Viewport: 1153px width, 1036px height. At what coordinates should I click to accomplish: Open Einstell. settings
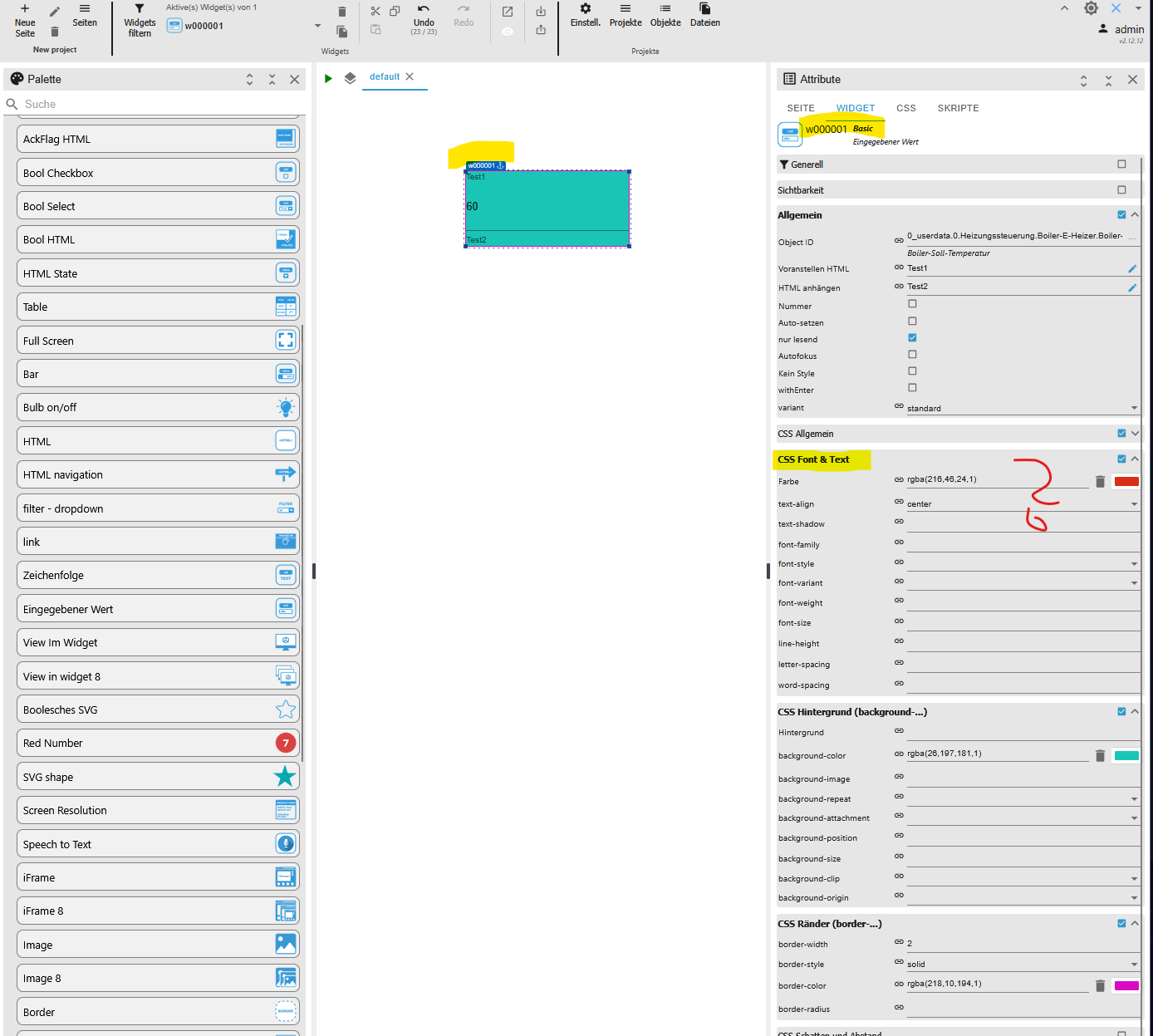pos(586,16)
